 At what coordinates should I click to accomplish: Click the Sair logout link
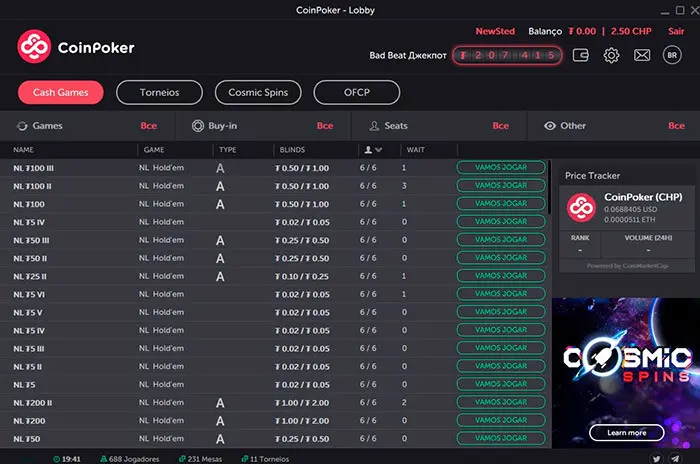676,31
